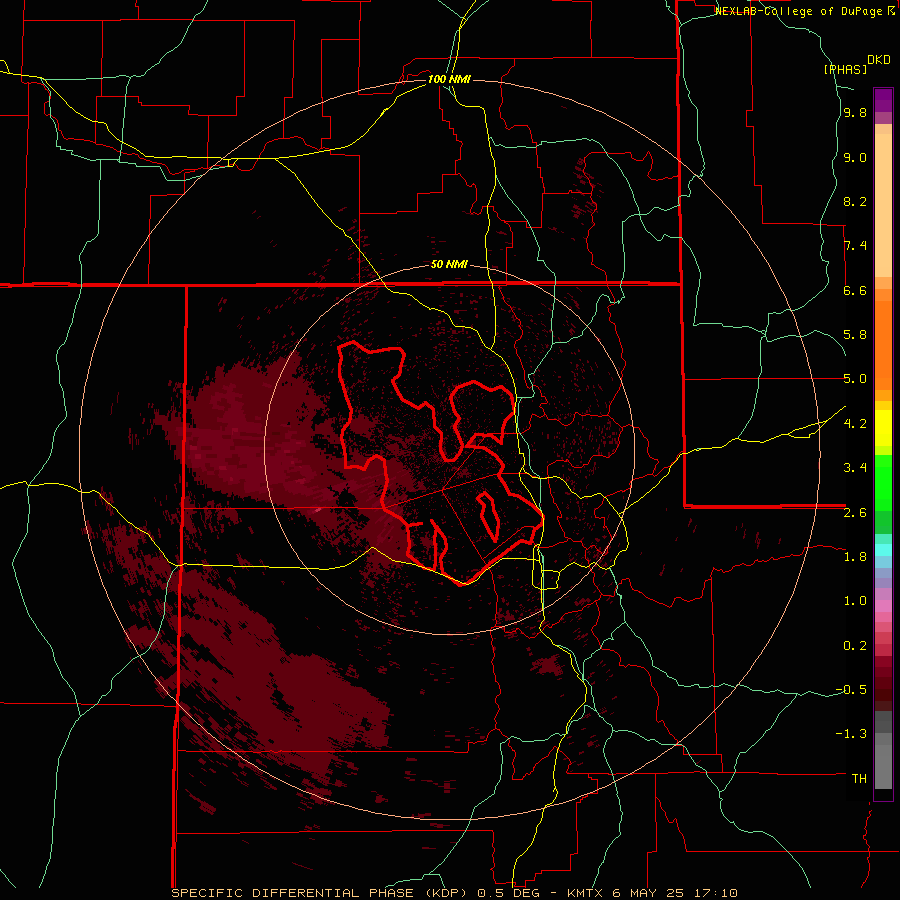Screen dimensions: 900x900
Task: Click the "2.6" scale value
Action: point(855,513)
